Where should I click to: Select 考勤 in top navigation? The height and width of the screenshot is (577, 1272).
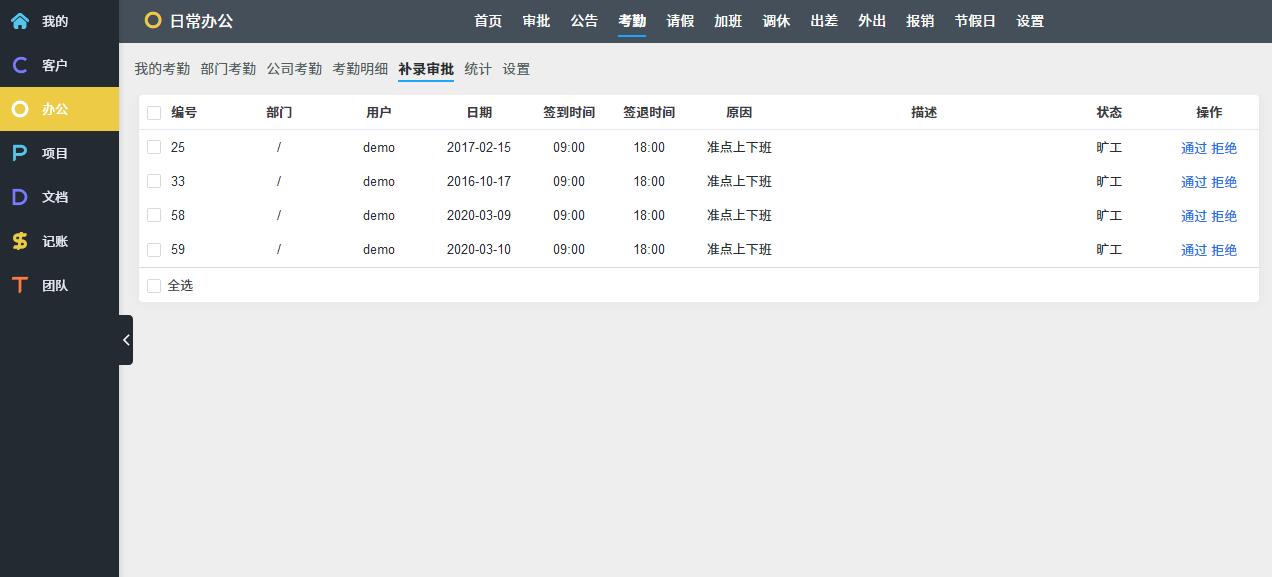click(x=632, y=21)
